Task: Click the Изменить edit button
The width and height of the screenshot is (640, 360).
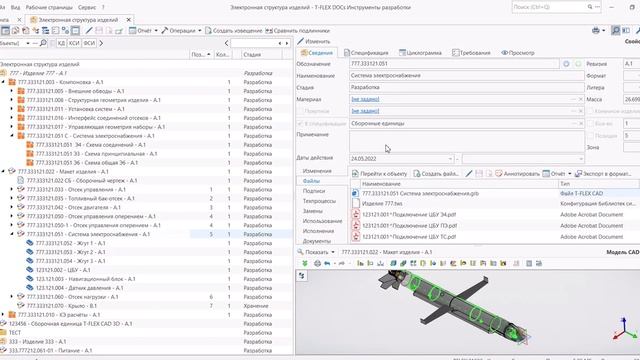Action: (x=314, y=41)
